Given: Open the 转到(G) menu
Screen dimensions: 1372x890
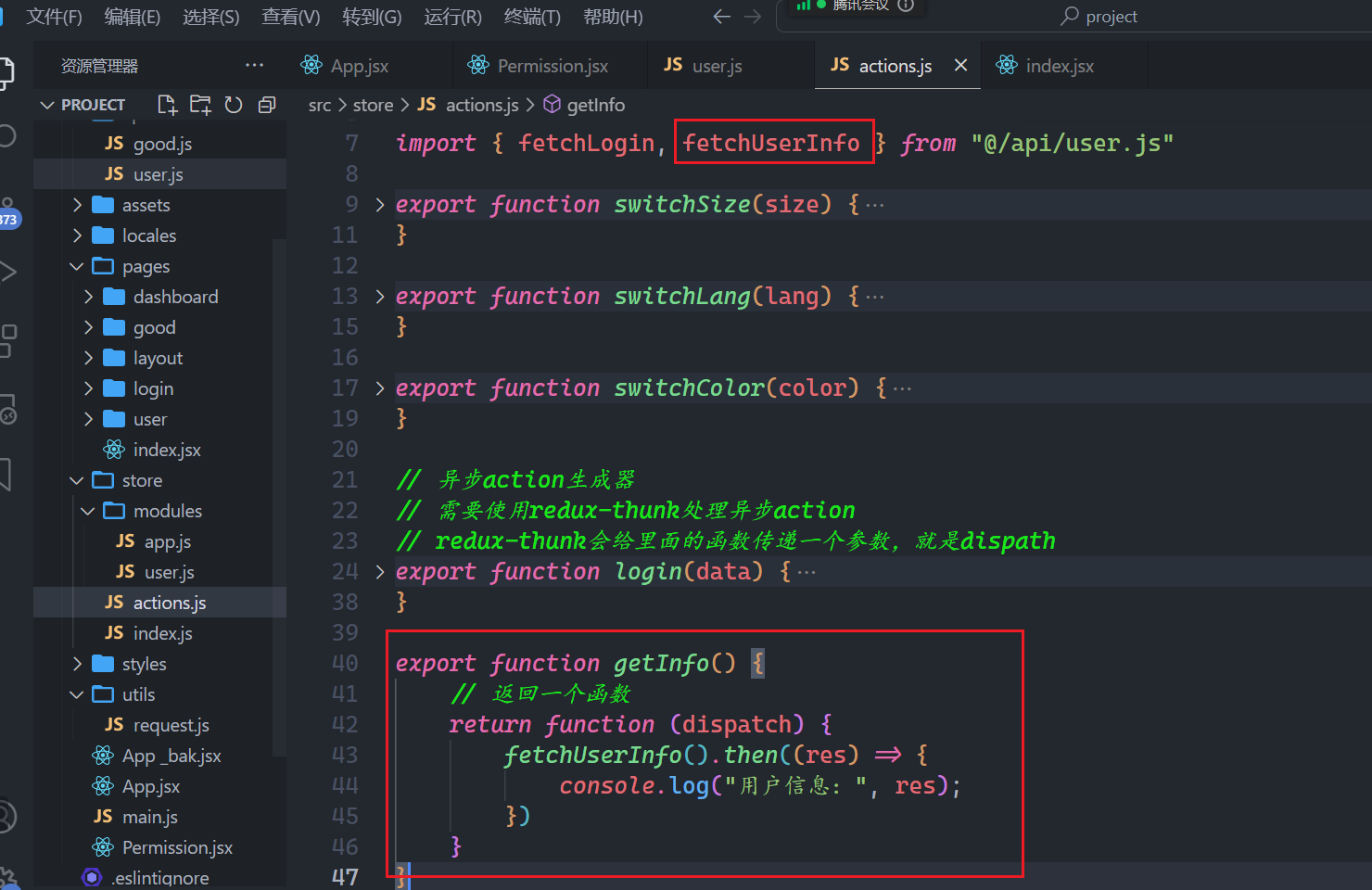Looking at the screenshot, I should pyautogui.click(x=372, y=17).
